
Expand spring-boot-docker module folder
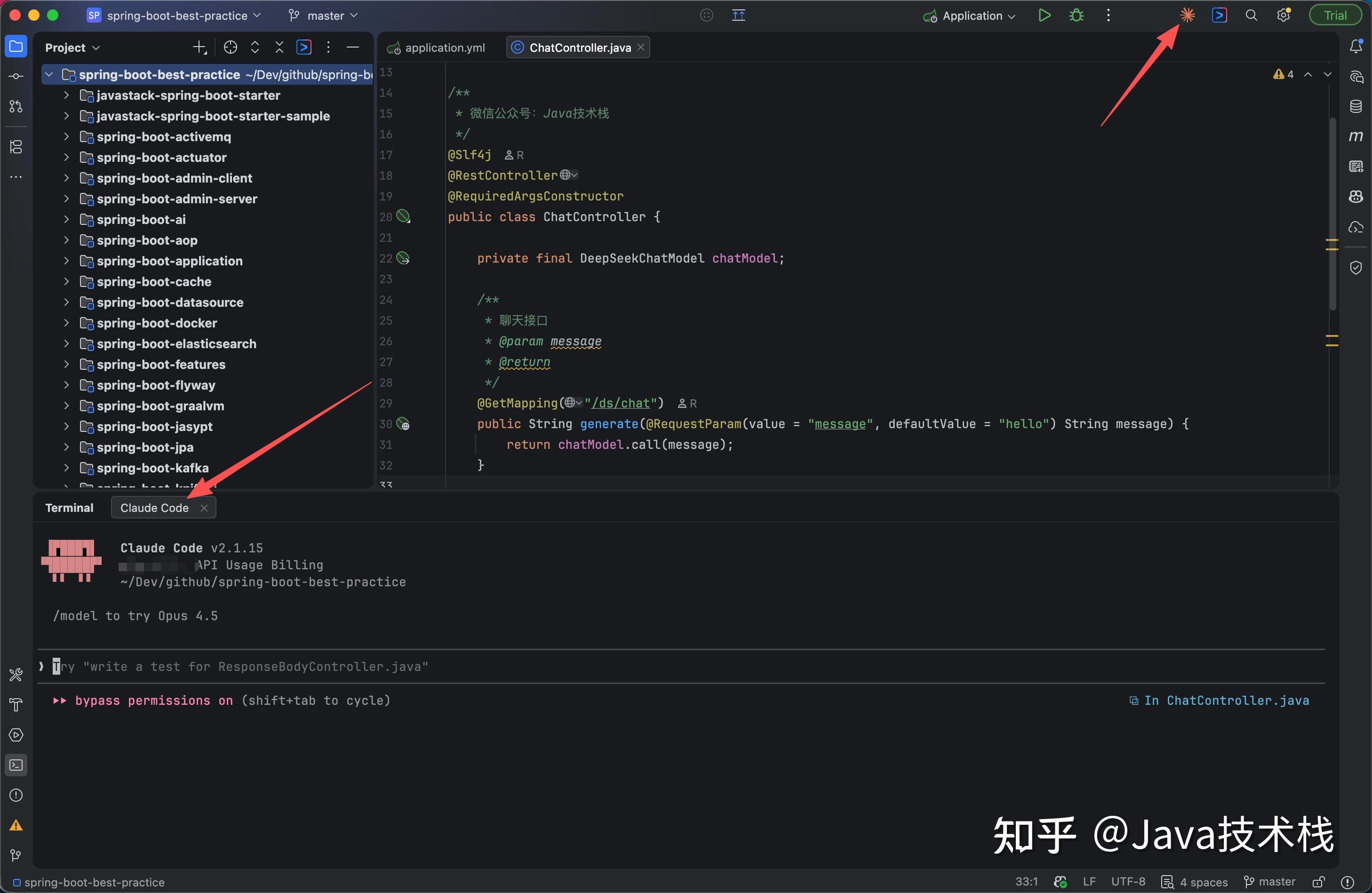(x=66, y=323)
